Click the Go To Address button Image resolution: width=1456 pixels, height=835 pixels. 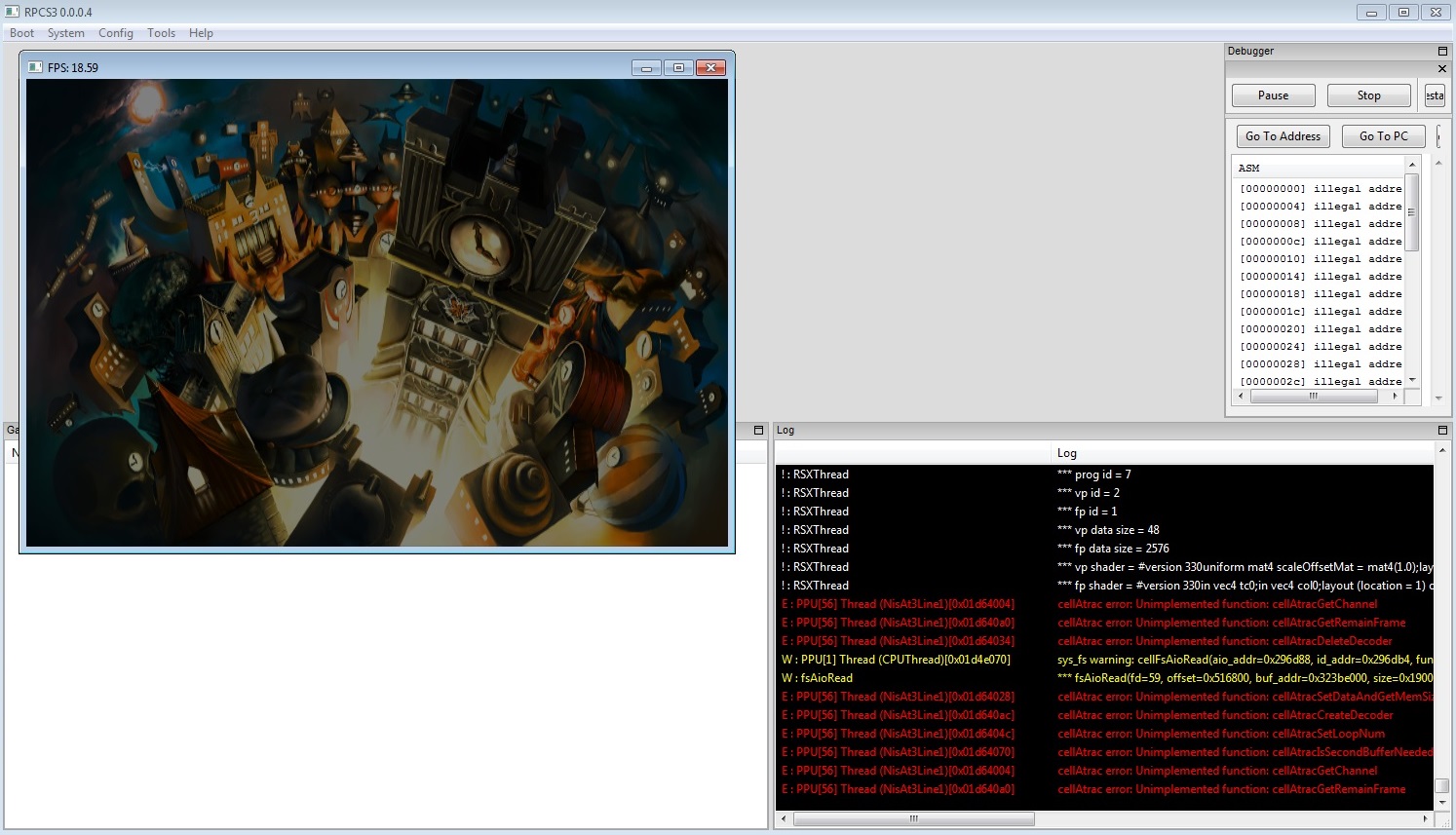click(1283, 136)
